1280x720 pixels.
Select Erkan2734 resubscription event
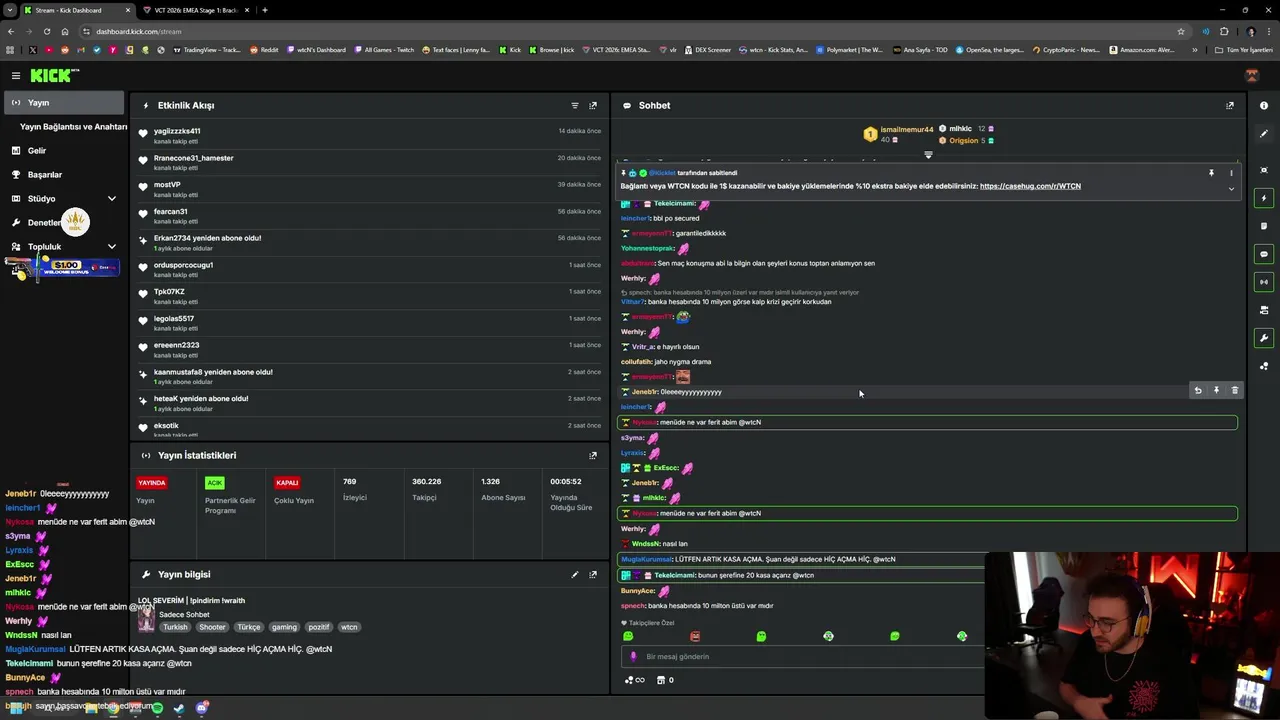point(370,242)
